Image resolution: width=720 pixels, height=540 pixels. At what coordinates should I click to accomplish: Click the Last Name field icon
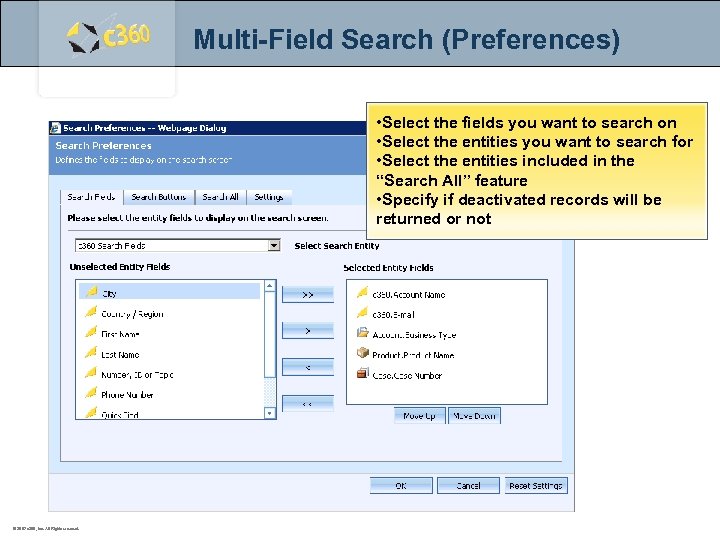pos(91,353)
